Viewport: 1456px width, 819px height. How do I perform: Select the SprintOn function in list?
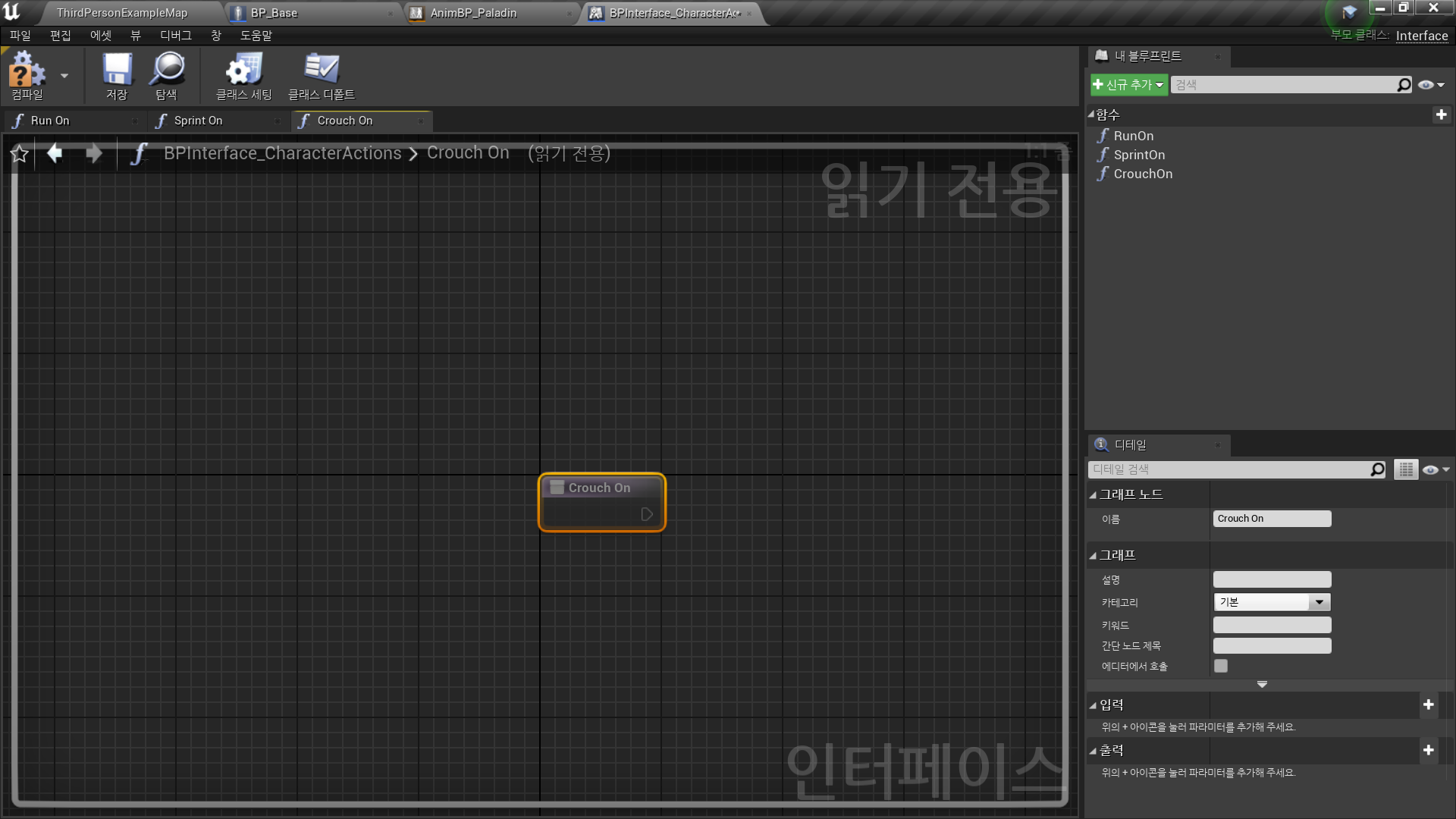1138,155
